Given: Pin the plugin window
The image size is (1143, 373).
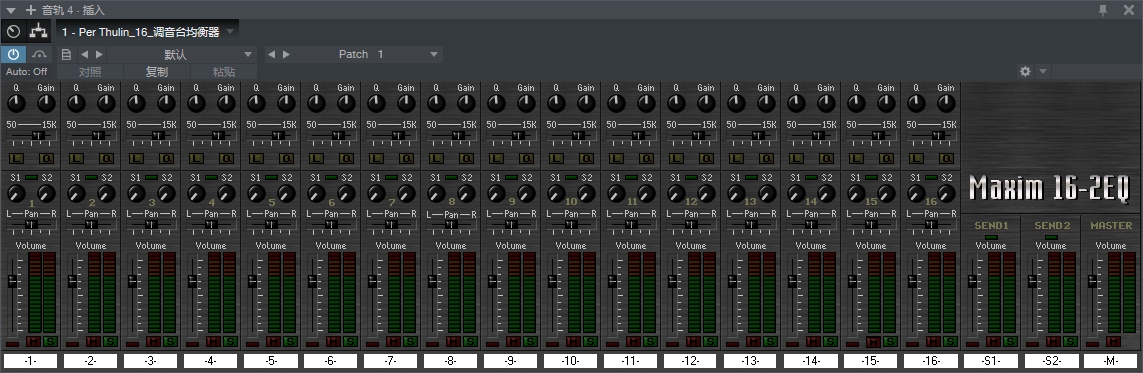Looking at the screenshot, I should (1103, 9).
